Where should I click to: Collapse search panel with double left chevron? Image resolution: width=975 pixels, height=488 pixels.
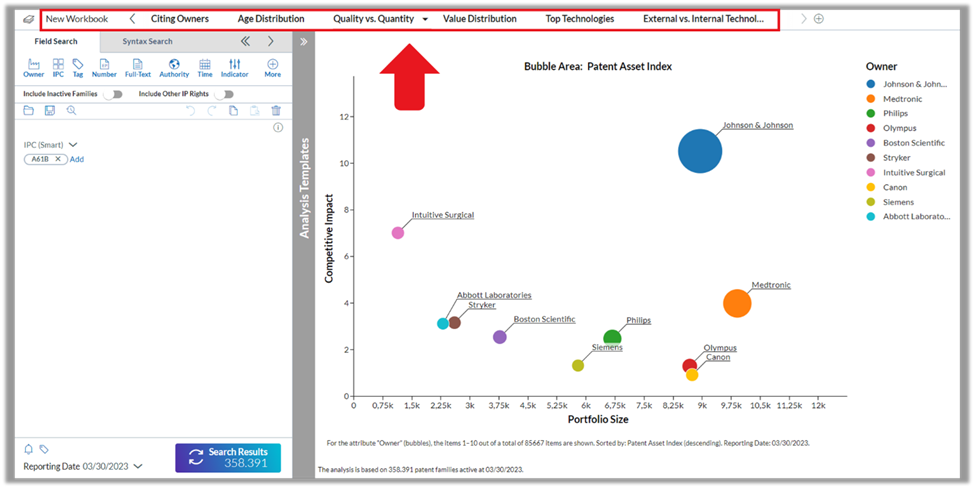pos(245,42)
